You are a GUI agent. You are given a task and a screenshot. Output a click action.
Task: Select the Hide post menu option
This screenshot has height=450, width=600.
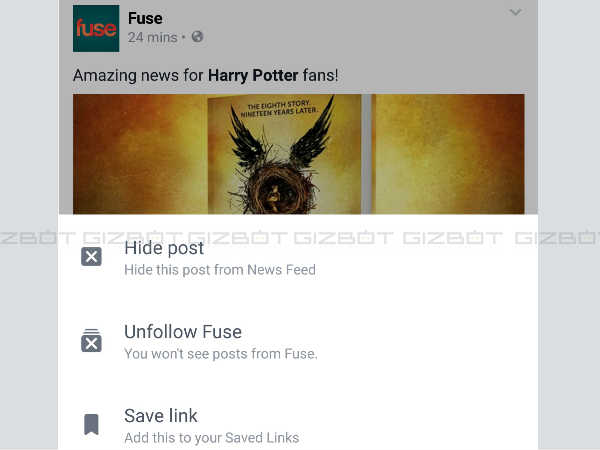pos(164,248)
